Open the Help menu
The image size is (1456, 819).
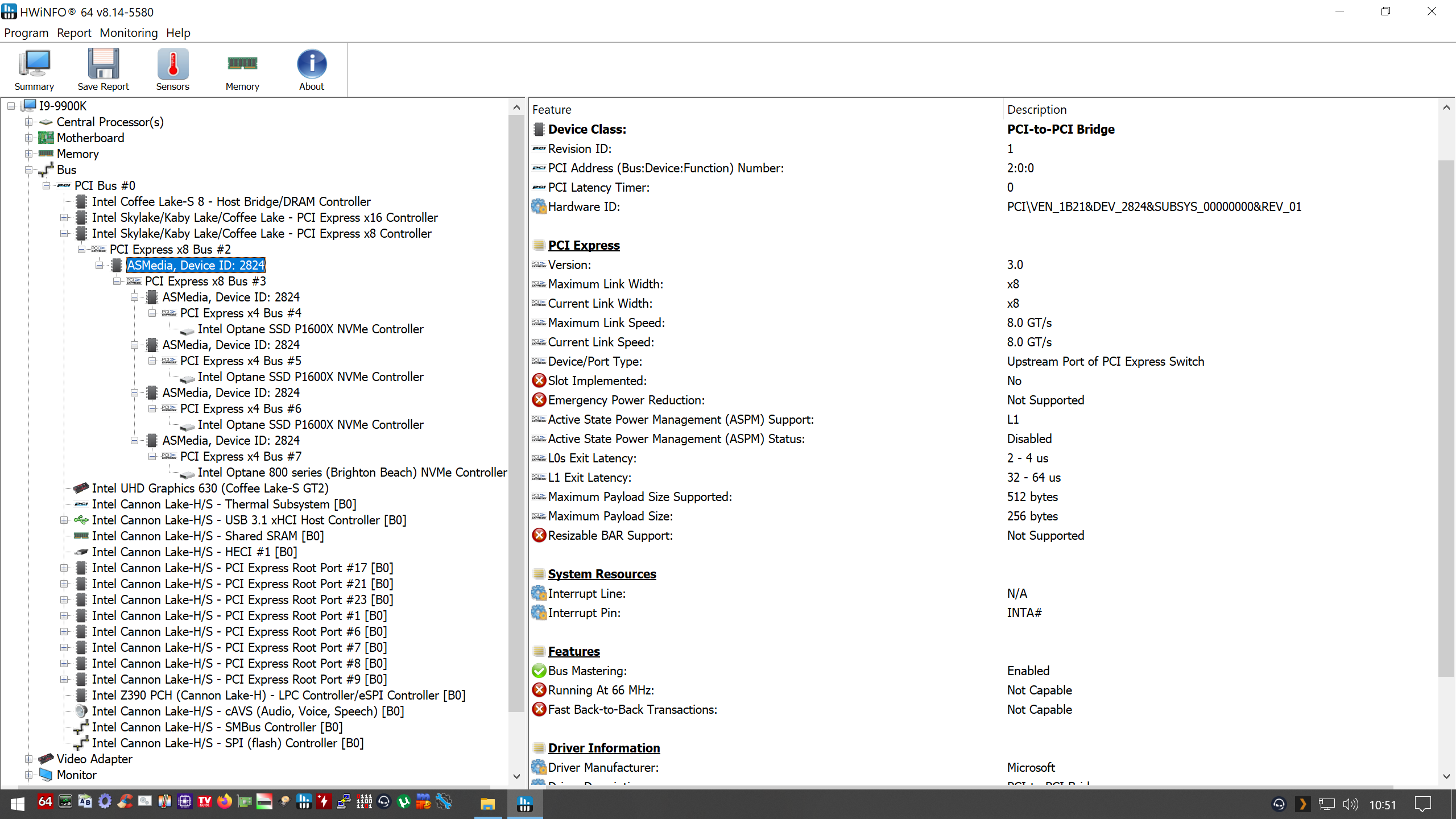coord(178,33)
